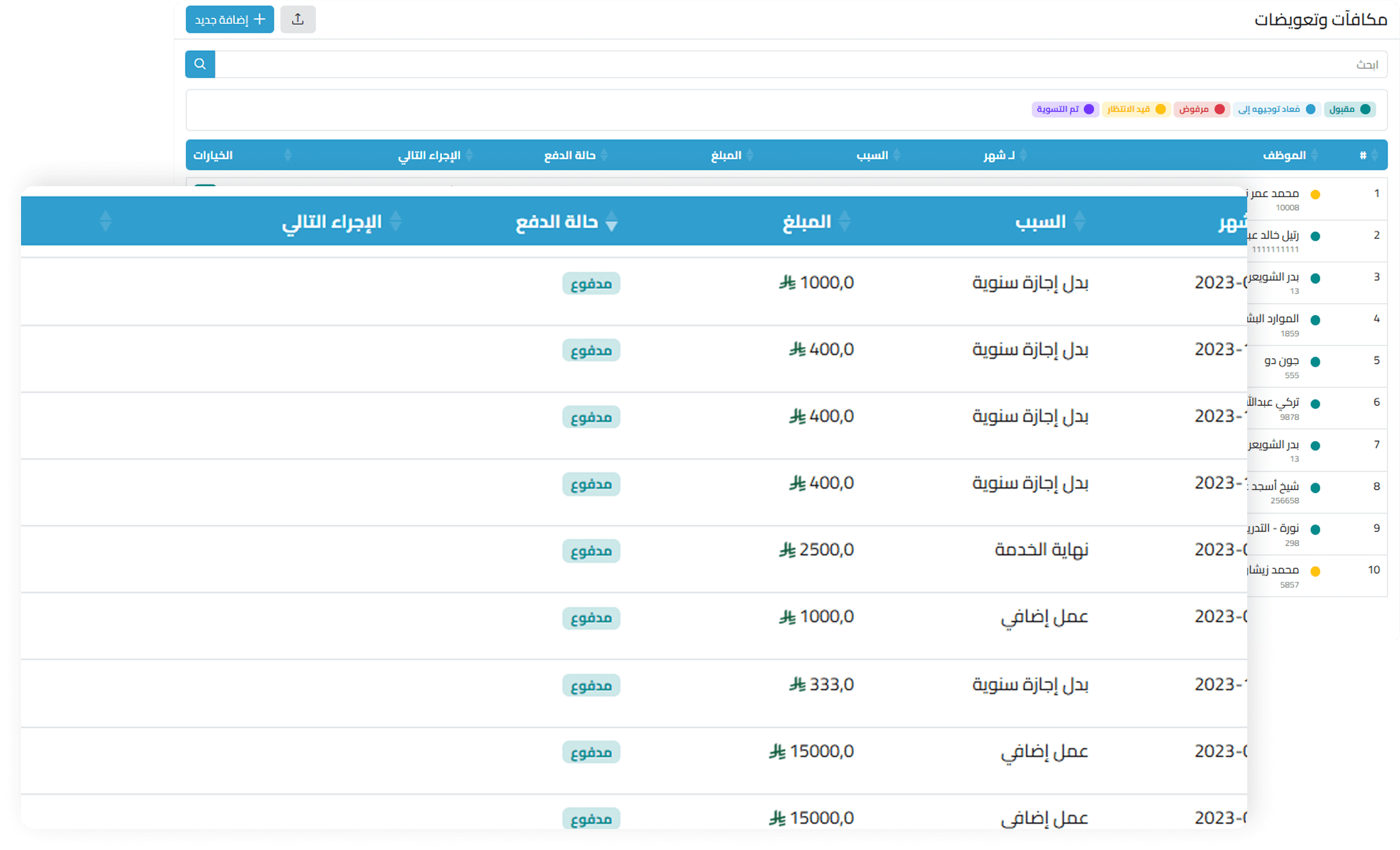Screen dimensions: 1400x850
Task: Filter by قيد الانتظار status tag
Action: 1136,109
